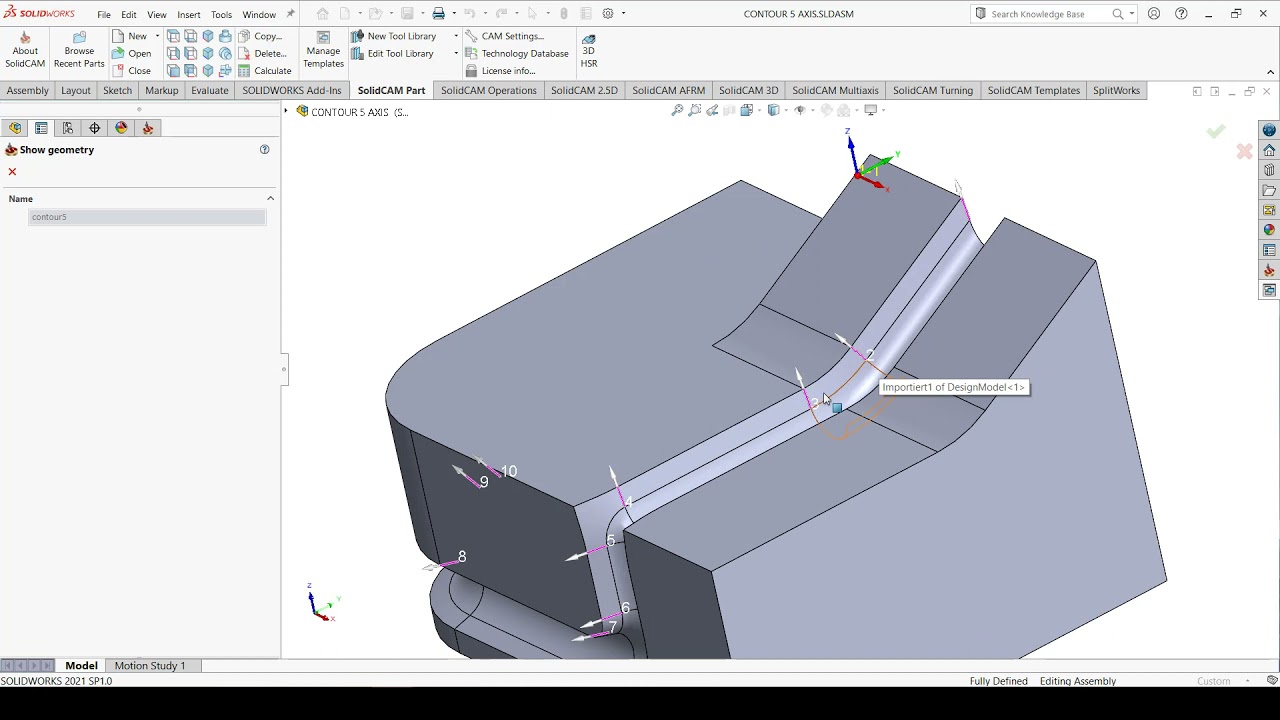Open the Appearances sphere icon in task pane
Viewport: 1280px width, 720px height.
(x=1269, y=230)
